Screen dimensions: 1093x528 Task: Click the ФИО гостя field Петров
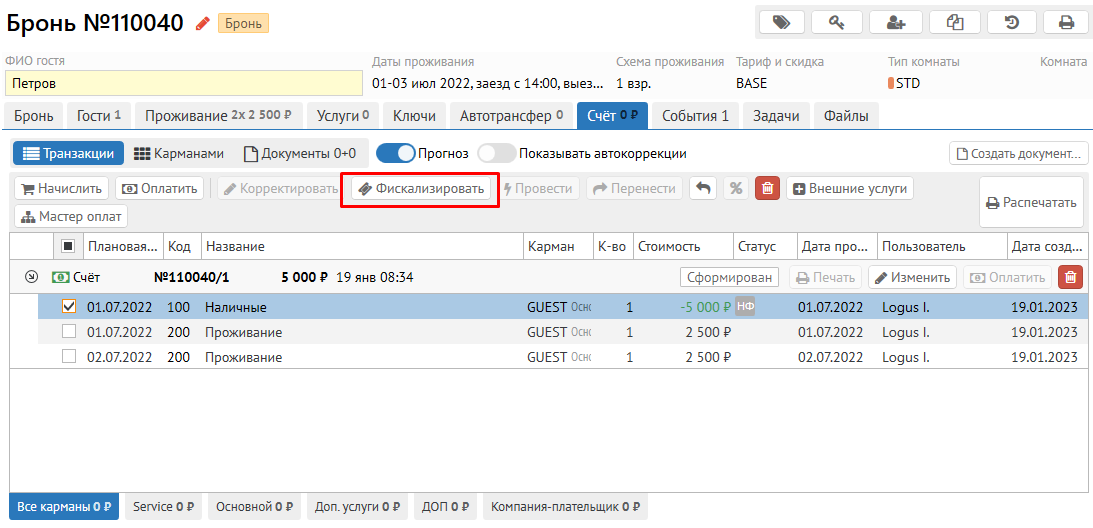click(x=183, y=83)
